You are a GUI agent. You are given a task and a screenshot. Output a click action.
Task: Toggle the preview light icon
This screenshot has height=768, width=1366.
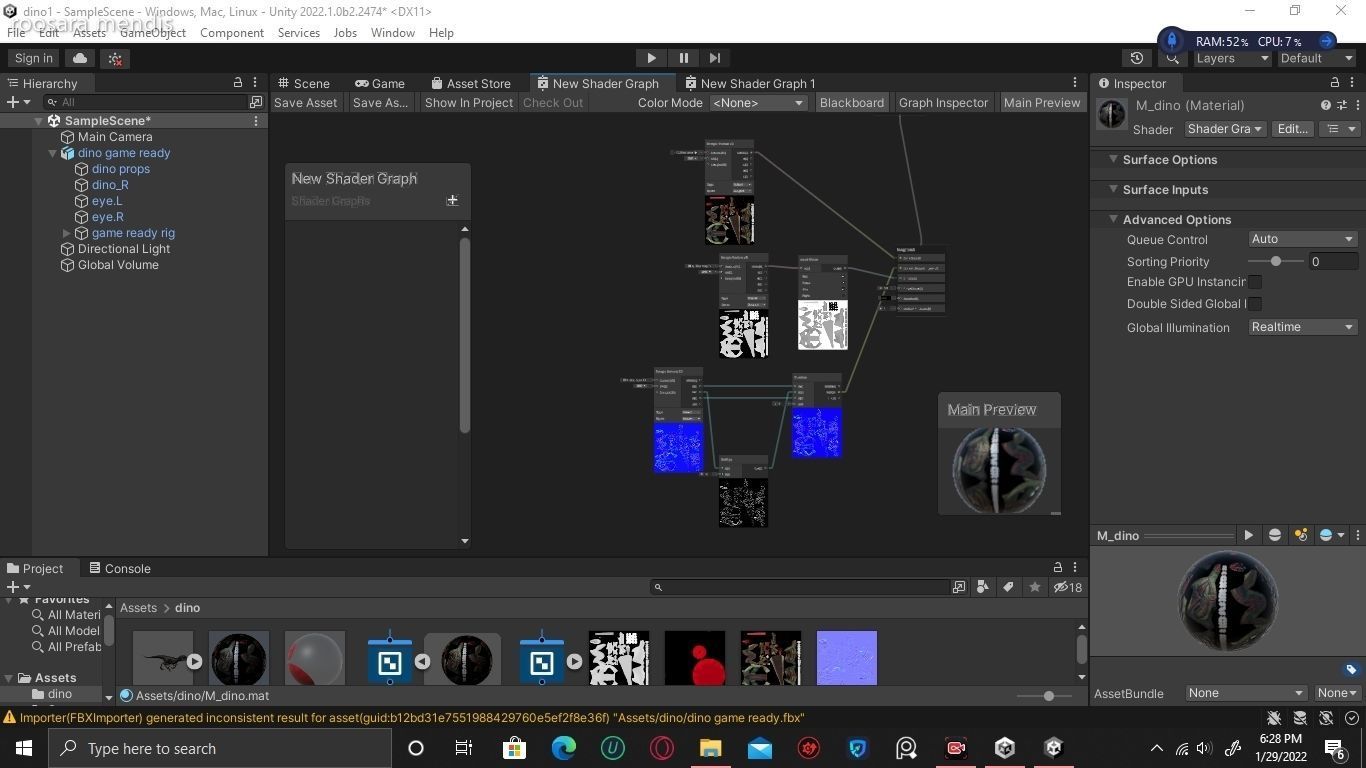coord(1301,535)
